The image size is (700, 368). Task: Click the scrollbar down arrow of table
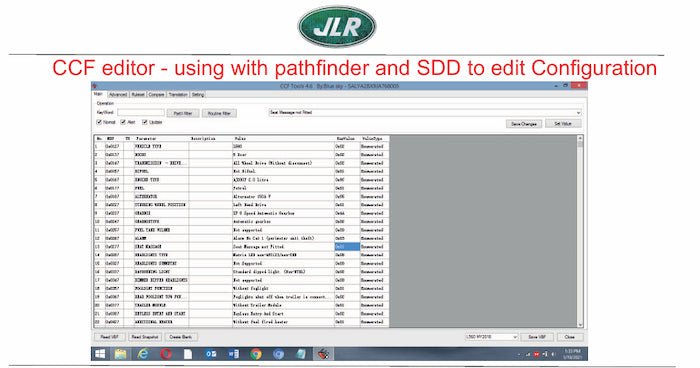coord(580,325)
